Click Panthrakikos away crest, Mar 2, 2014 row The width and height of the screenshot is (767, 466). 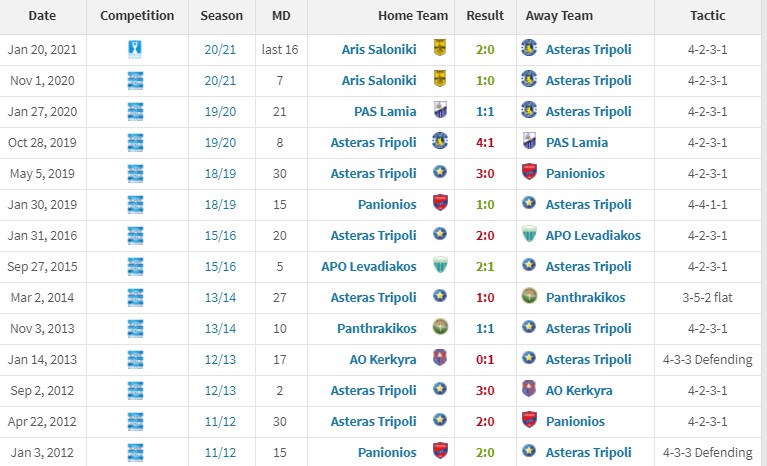click(529, 296)
